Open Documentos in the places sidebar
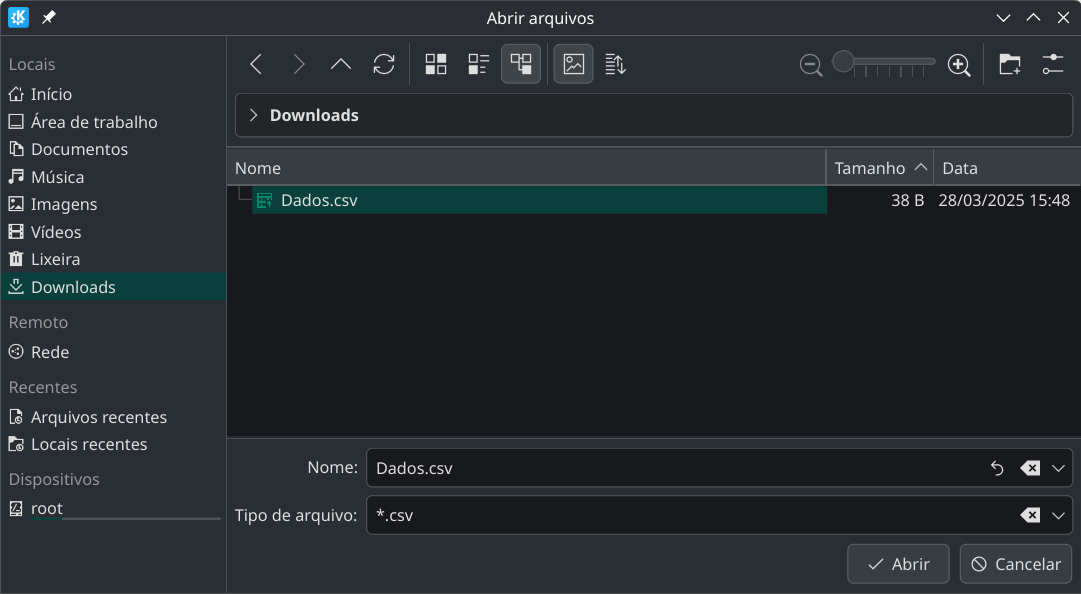This screenshot has width=1081, height=594. [79, 149]
